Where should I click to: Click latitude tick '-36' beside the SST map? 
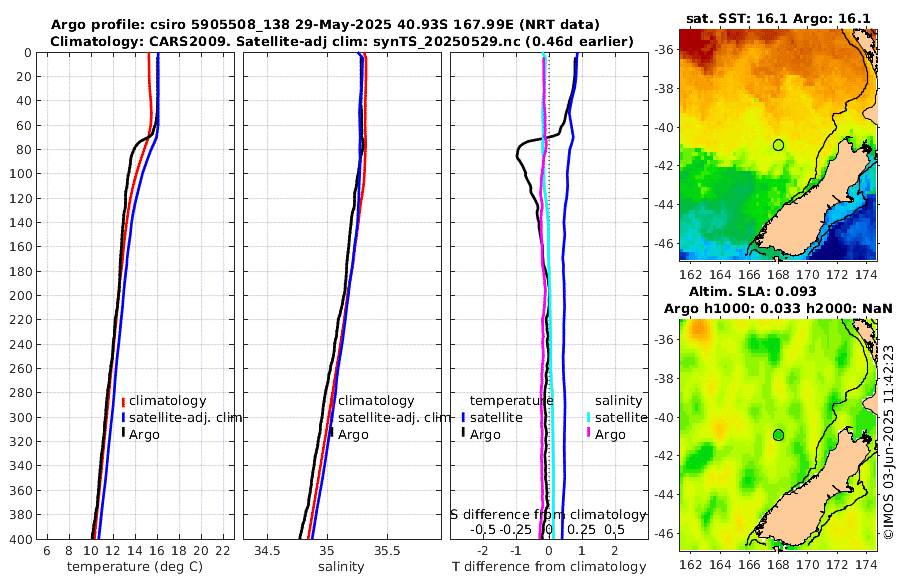click(665, 50)
